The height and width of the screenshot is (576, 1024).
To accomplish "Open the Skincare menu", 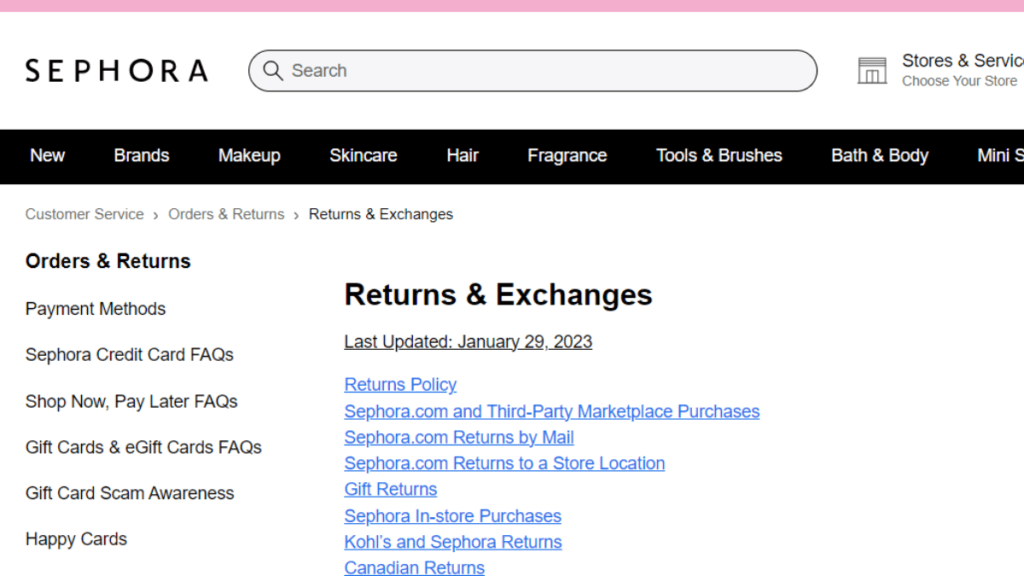I will [x=363, y=156].
